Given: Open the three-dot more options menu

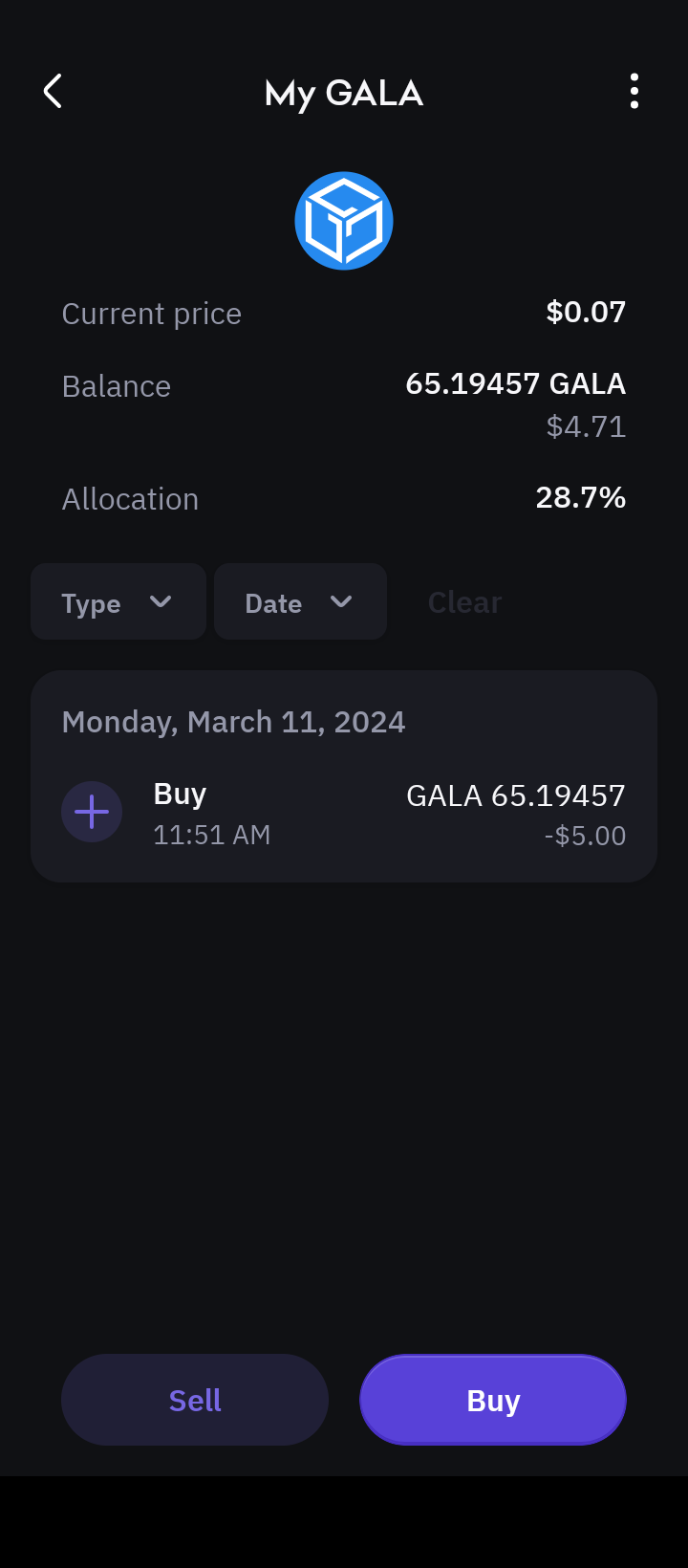Looking at the screenshot, I should 634,92.
